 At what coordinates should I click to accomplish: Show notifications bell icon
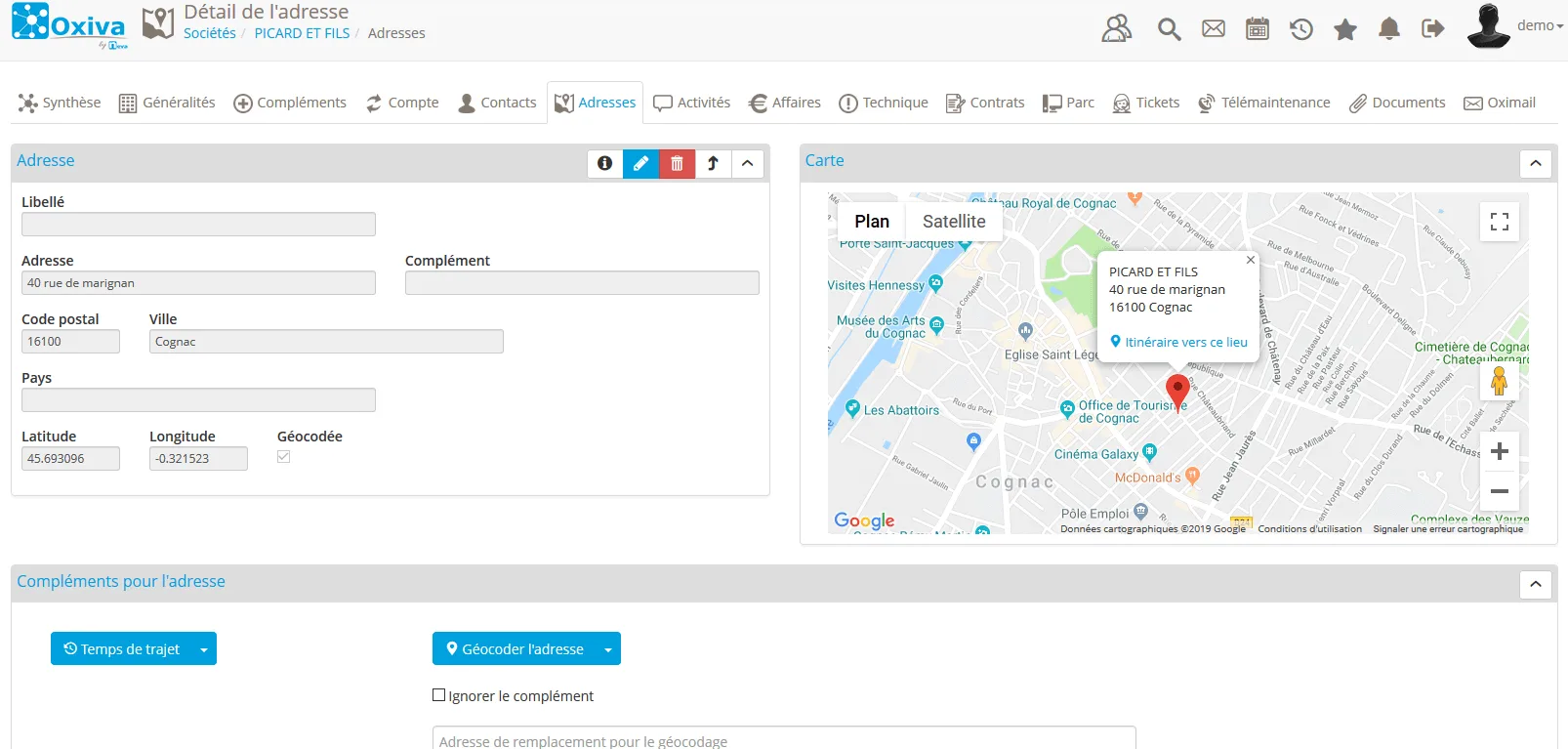pos(1388,28)
